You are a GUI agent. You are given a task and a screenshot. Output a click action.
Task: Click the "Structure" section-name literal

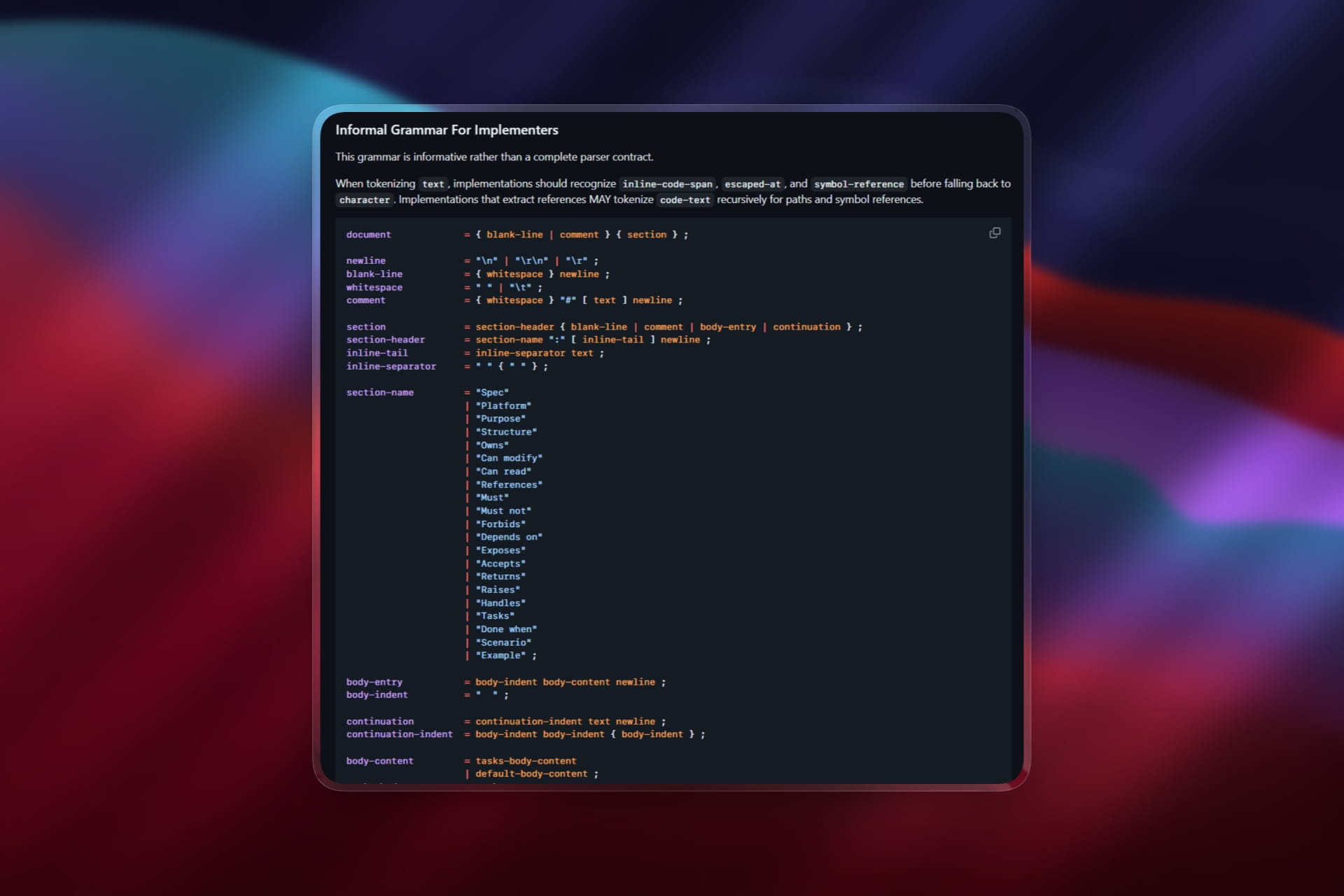(x=506, y=432)
